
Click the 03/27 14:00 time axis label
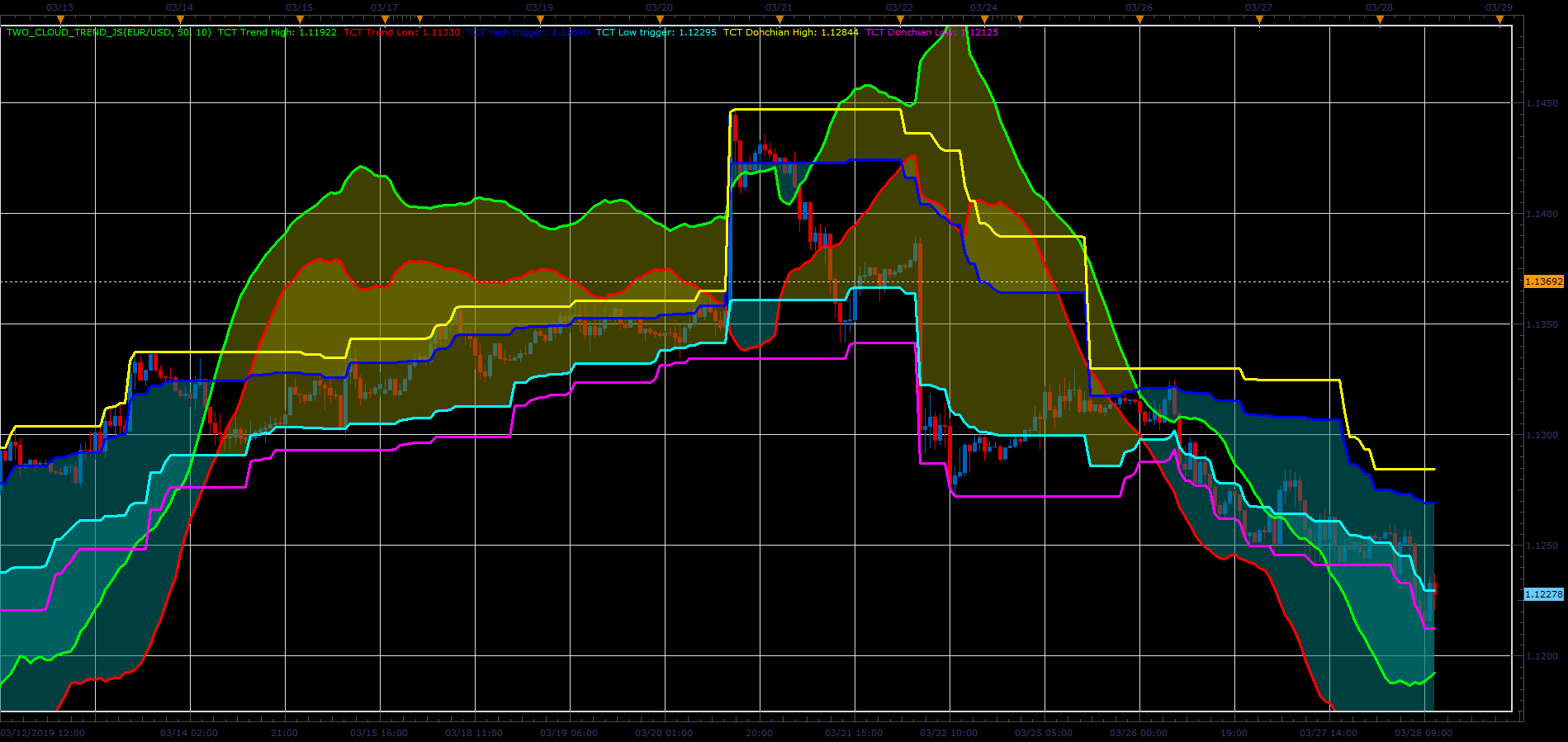pyautogui.click(x=1329, y=733)
